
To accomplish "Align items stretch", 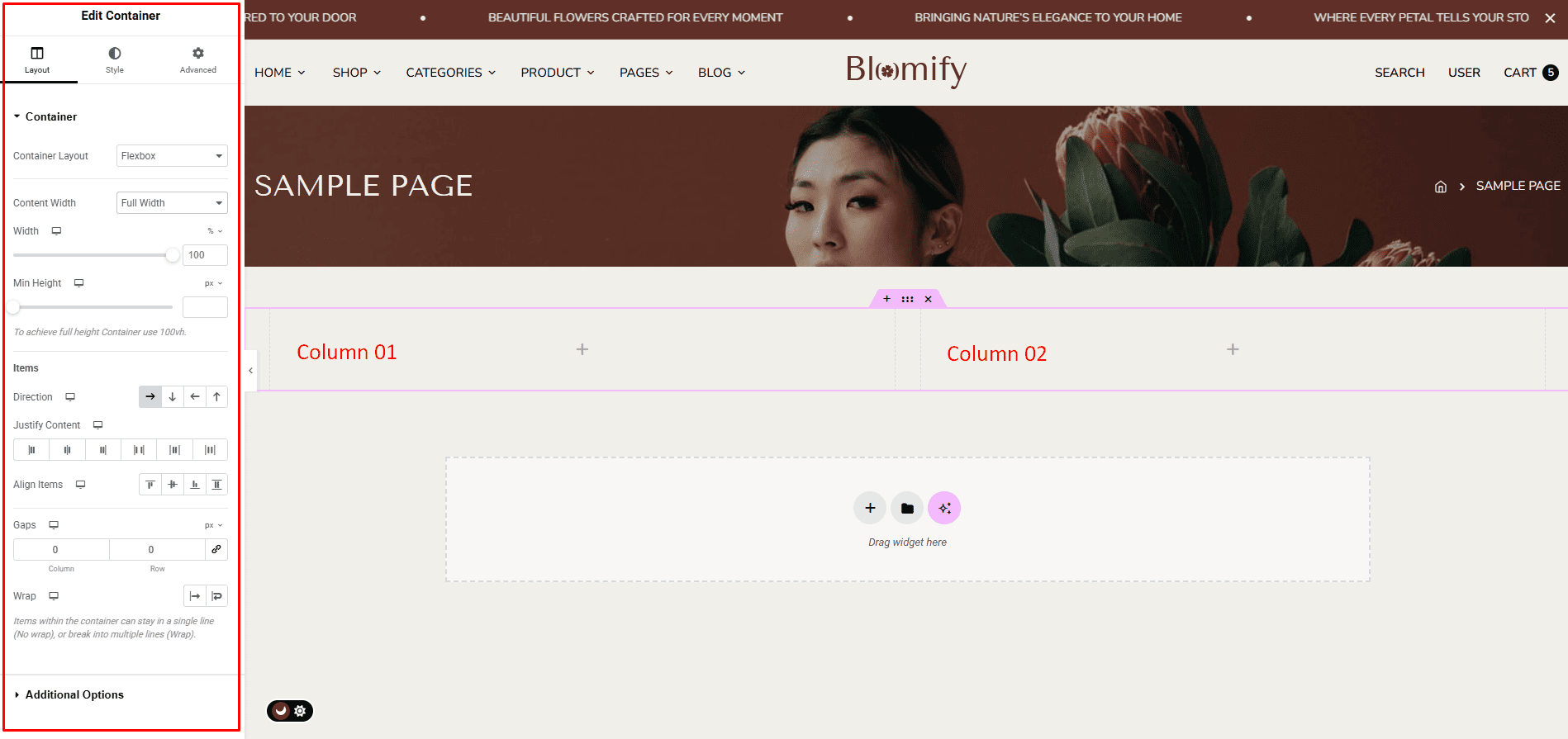I will (x=216, y=485).
